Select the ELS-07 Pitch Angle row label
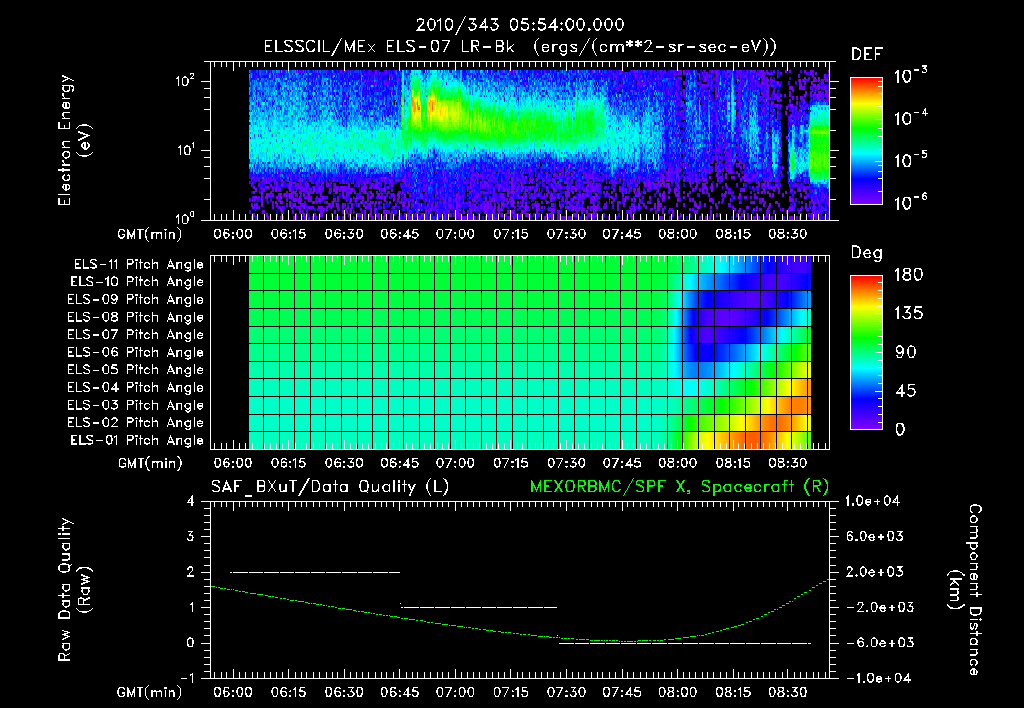Image resolution: width=1024 pixels, height=708 pixels. (135, 334)
